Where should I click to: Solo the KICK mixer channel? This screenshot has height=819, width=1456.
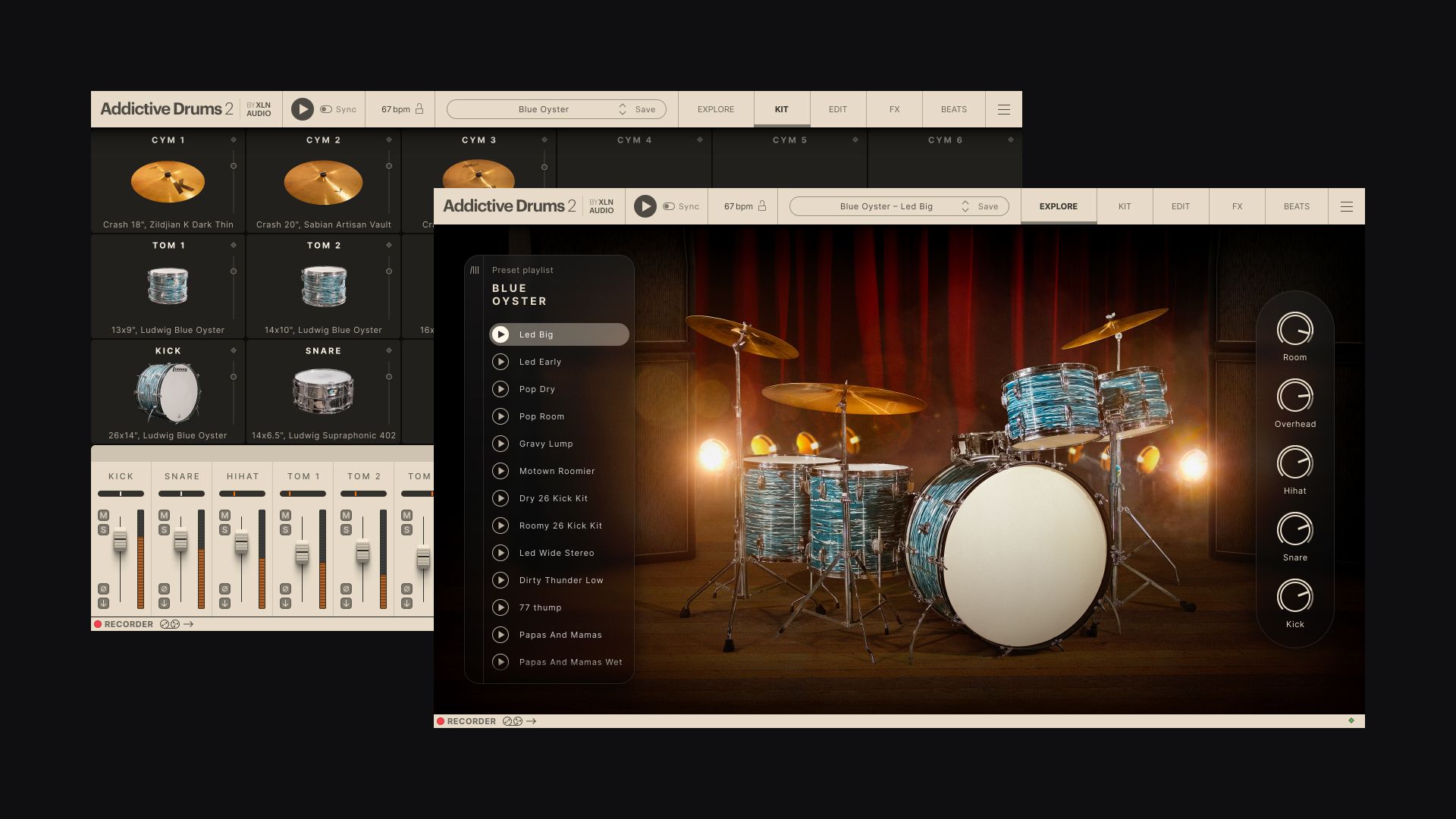coord(103,530)
